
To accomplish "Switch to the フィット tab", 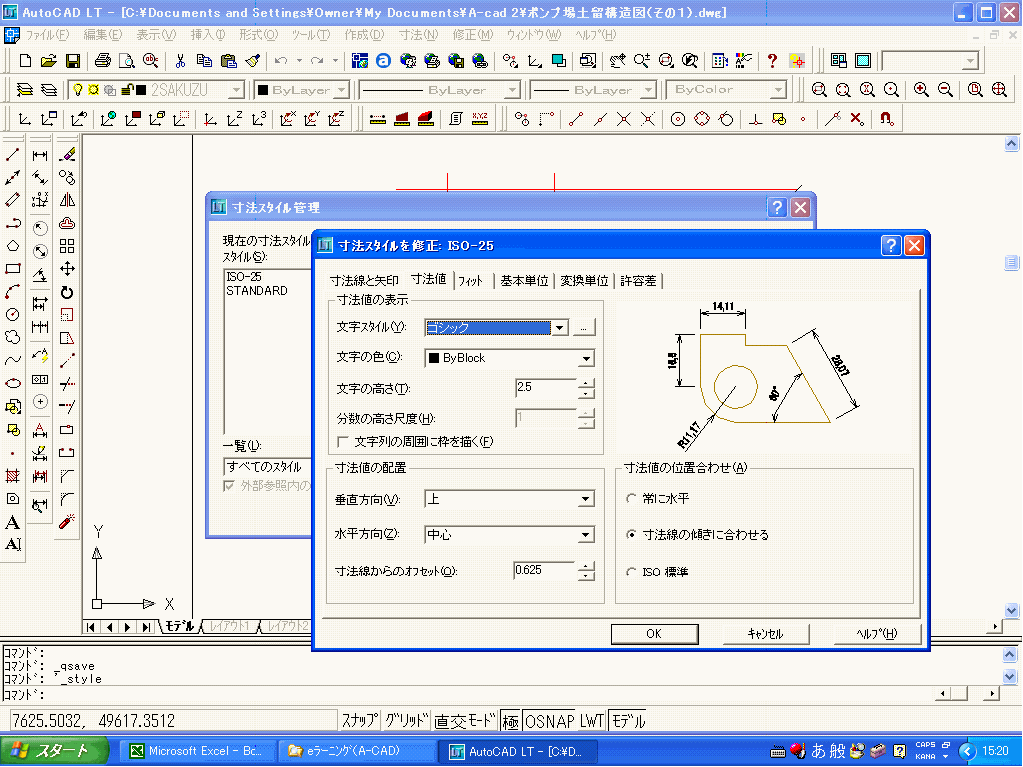I will 470,280.
